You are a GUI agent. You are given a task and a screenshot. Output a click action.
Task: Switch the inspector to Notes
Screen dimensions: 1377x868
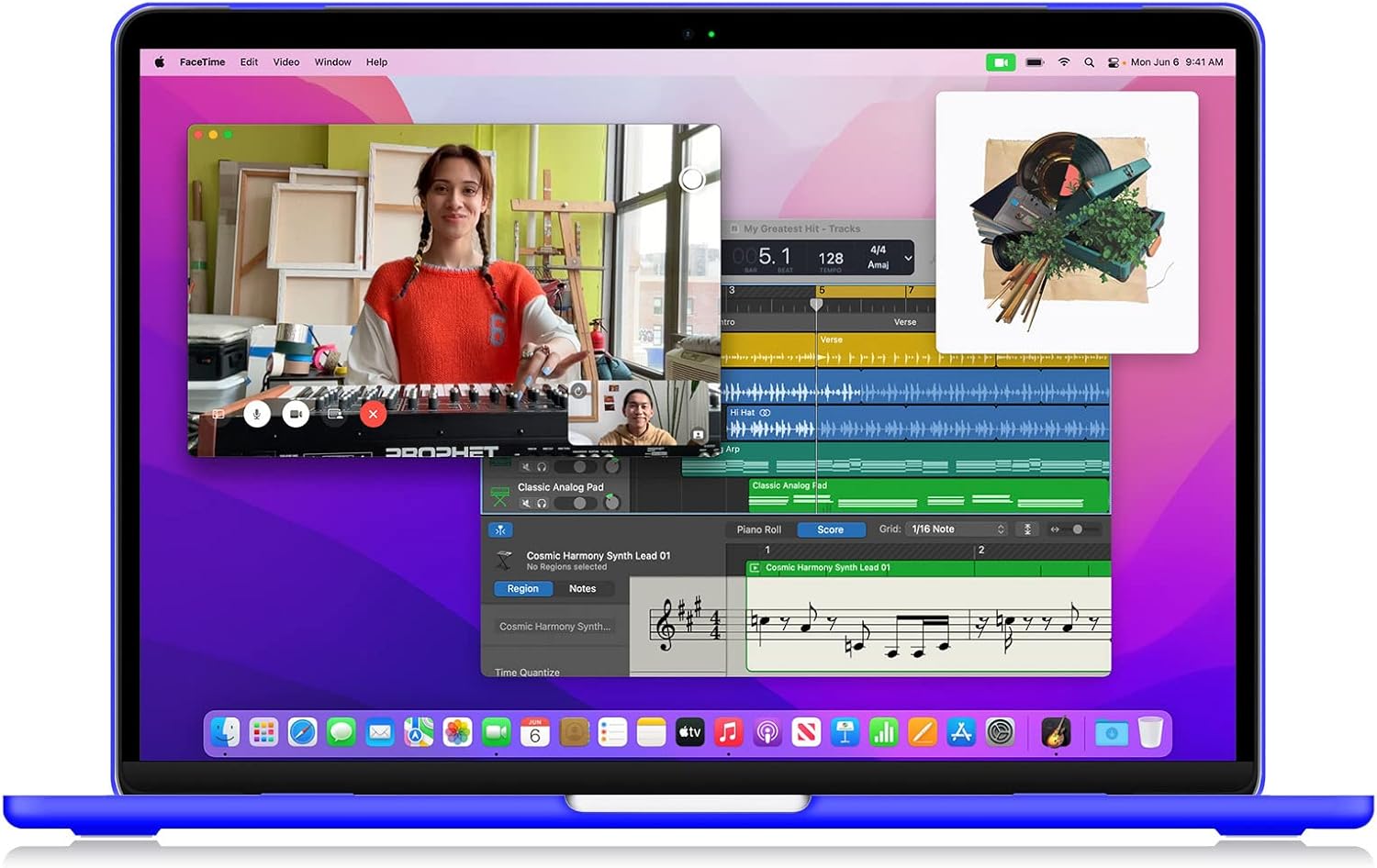(x=582, y=589)
